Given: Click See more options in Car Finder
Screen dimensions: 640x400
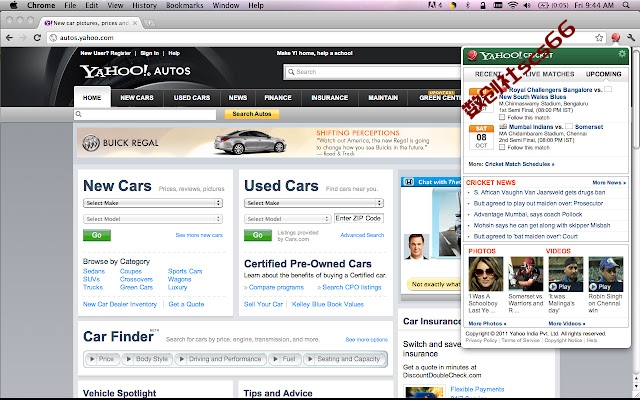Looking at the screenshot, I should (x=367, y=340).
